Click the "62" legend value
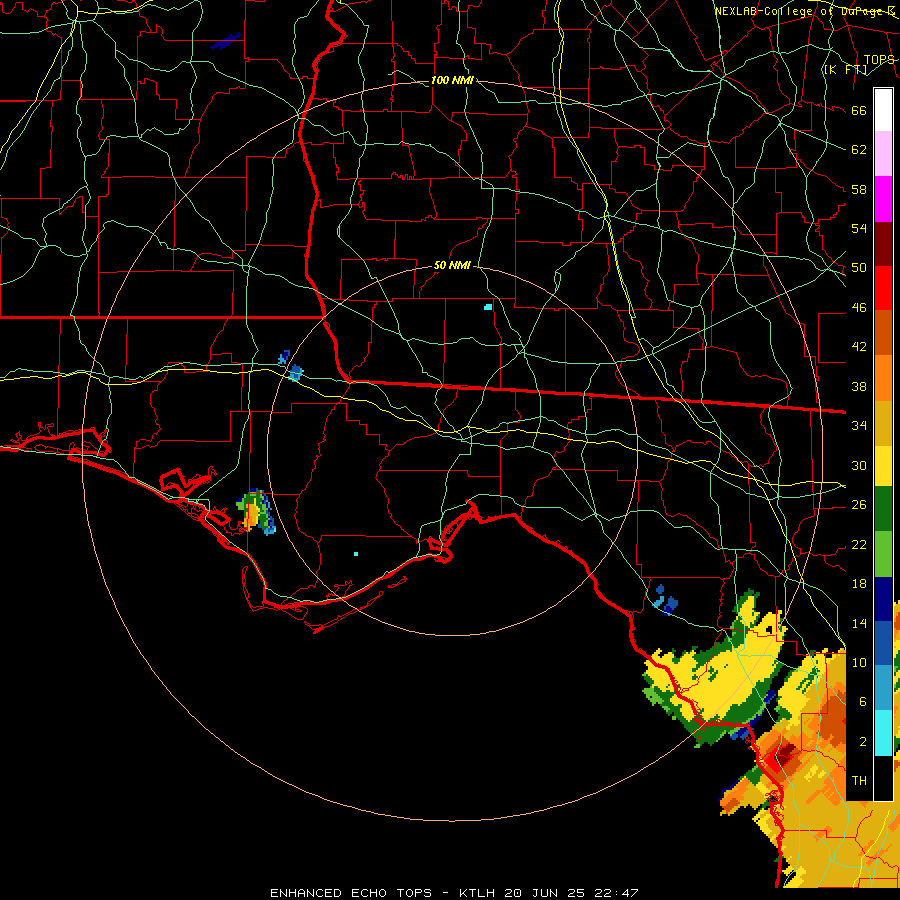Image resolution: width=900 pixels, height=900 pixels. (859, 150)
